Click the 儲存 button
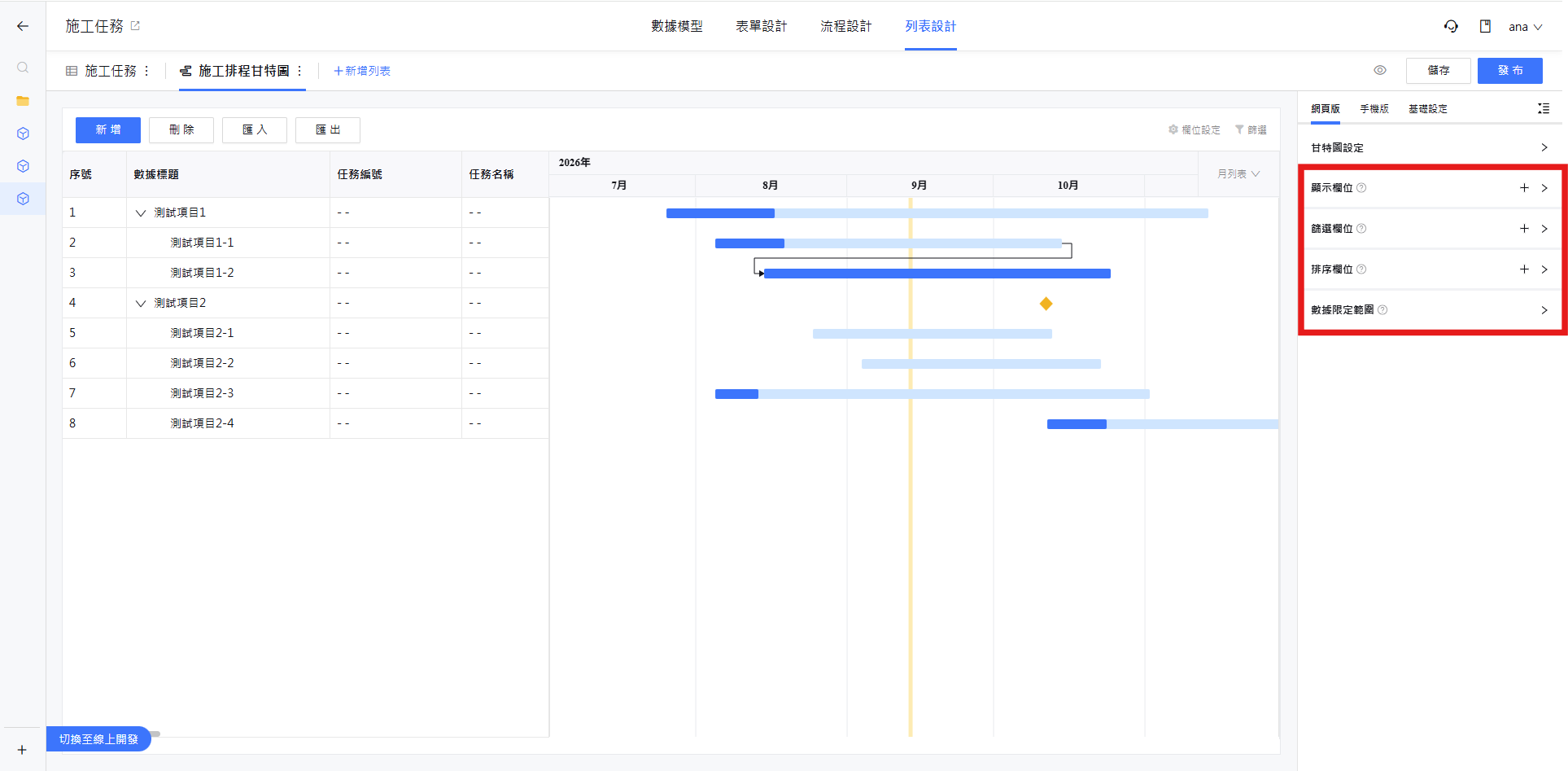1568x771 pixels. click(1439, 71)
